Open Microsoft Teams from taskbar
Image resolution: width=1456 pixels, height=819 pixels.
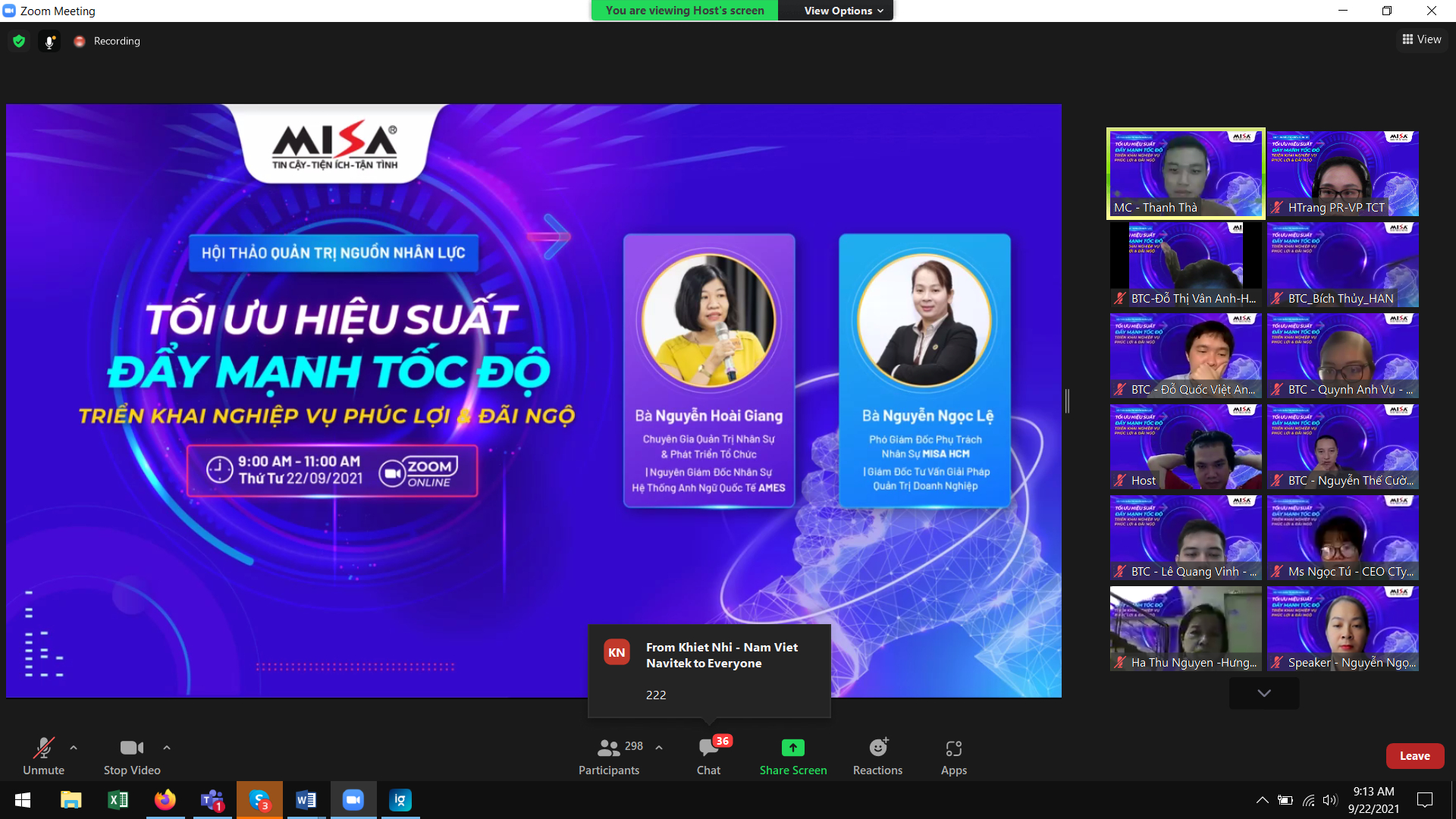click(x=212, y=800)
